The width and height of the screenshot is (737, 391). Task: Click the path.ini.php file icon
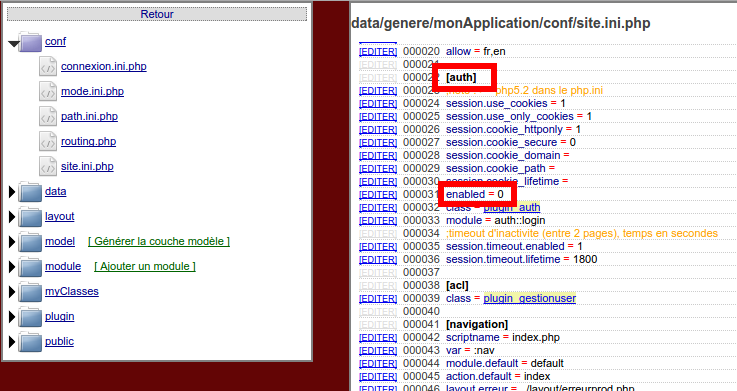pyautogui.click(x=48, y=116)
